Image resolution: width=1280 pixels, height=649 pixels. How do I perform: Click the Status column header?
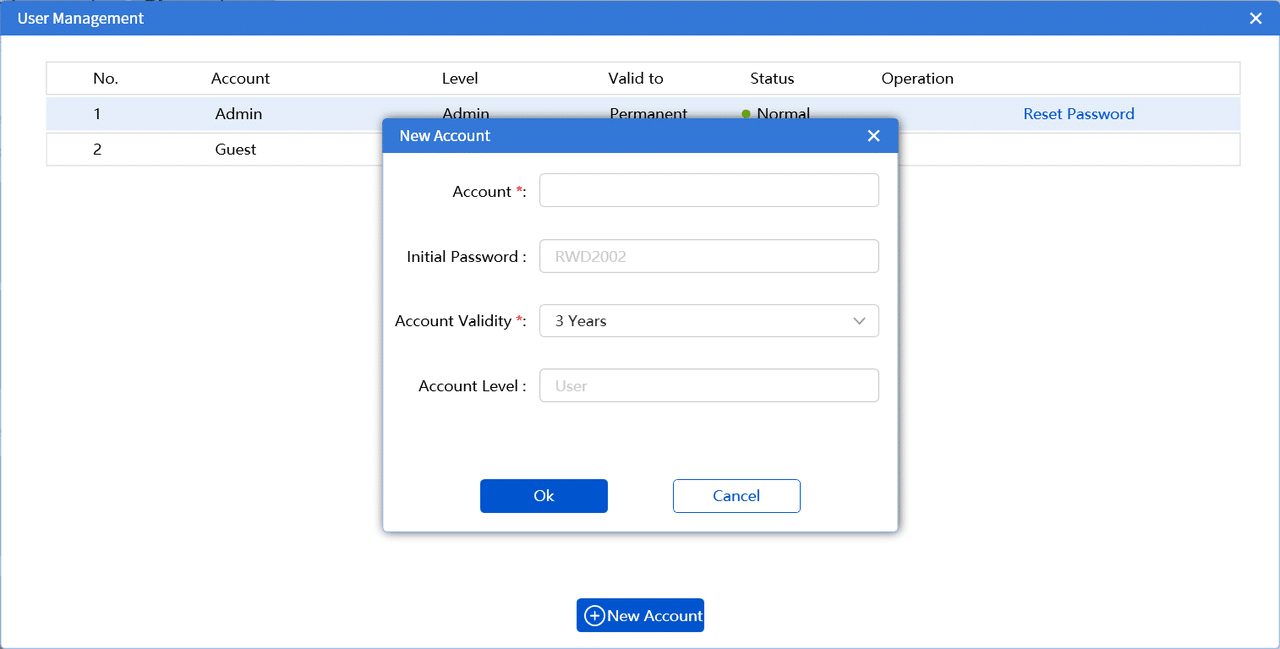tap(772, 78)
